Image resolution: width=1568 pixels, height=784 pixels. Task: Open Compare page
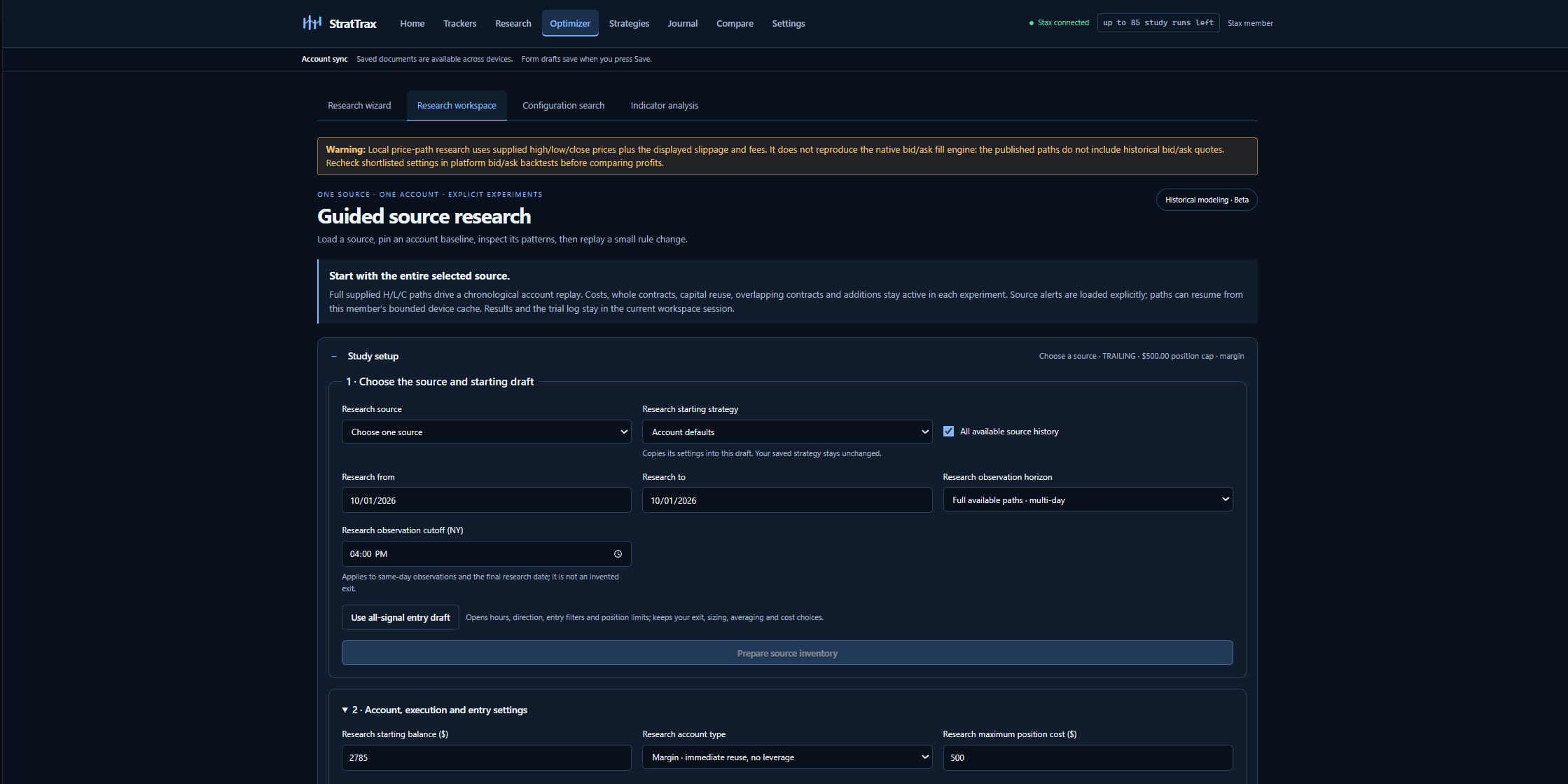tap(735, 23)
